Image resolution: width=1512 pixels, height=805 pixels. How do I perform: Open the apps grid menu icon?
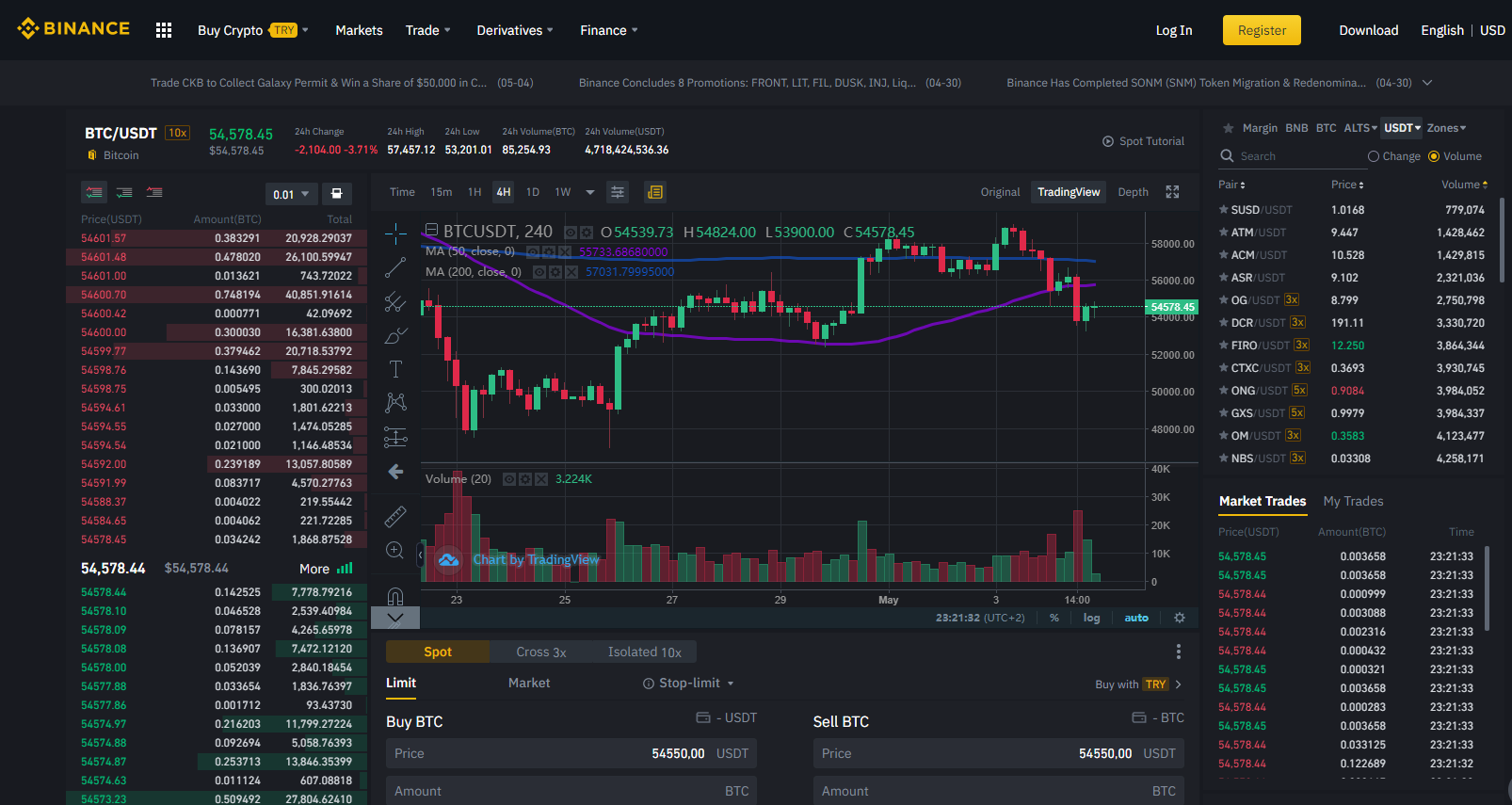(x=164, y=30)
